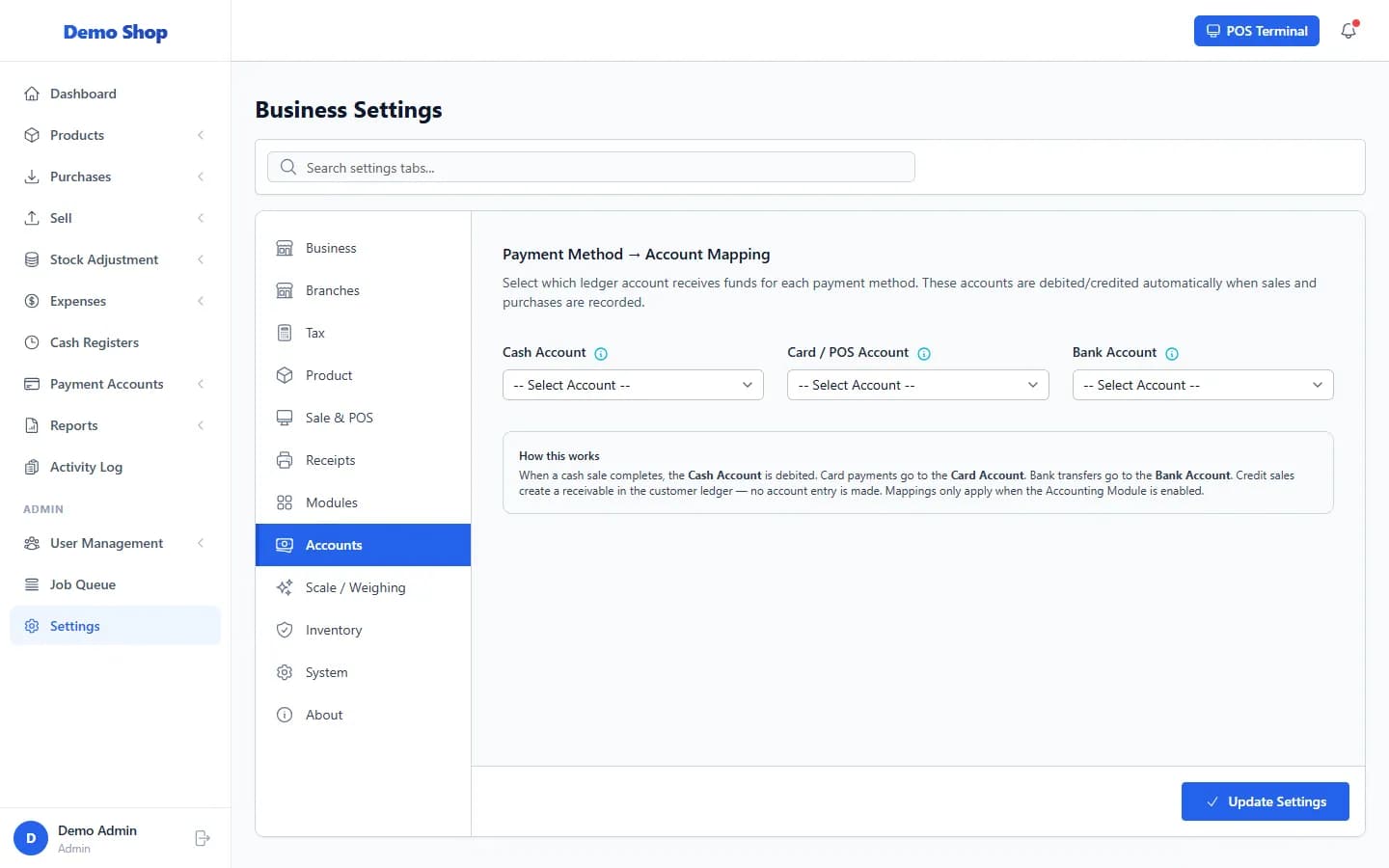
Task: Expand the Products submenu chevron
Action: click(201, 135)
